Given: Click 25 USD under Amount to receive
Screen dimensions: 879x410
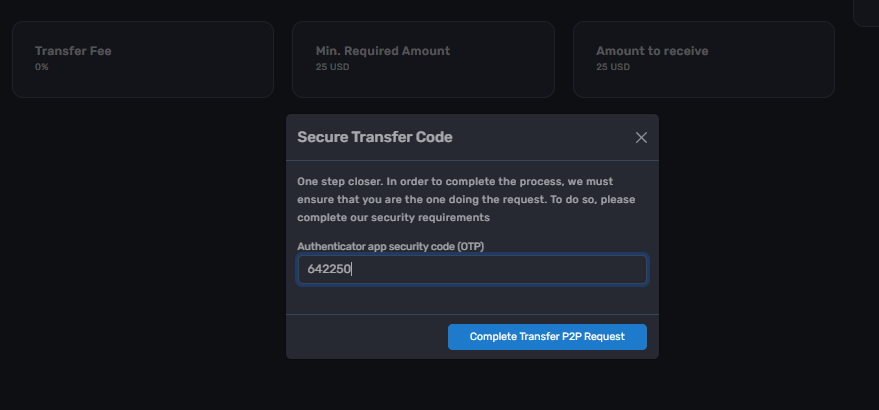Looking at the screenshot, I should pyautogui.click(x=613, y=67).
